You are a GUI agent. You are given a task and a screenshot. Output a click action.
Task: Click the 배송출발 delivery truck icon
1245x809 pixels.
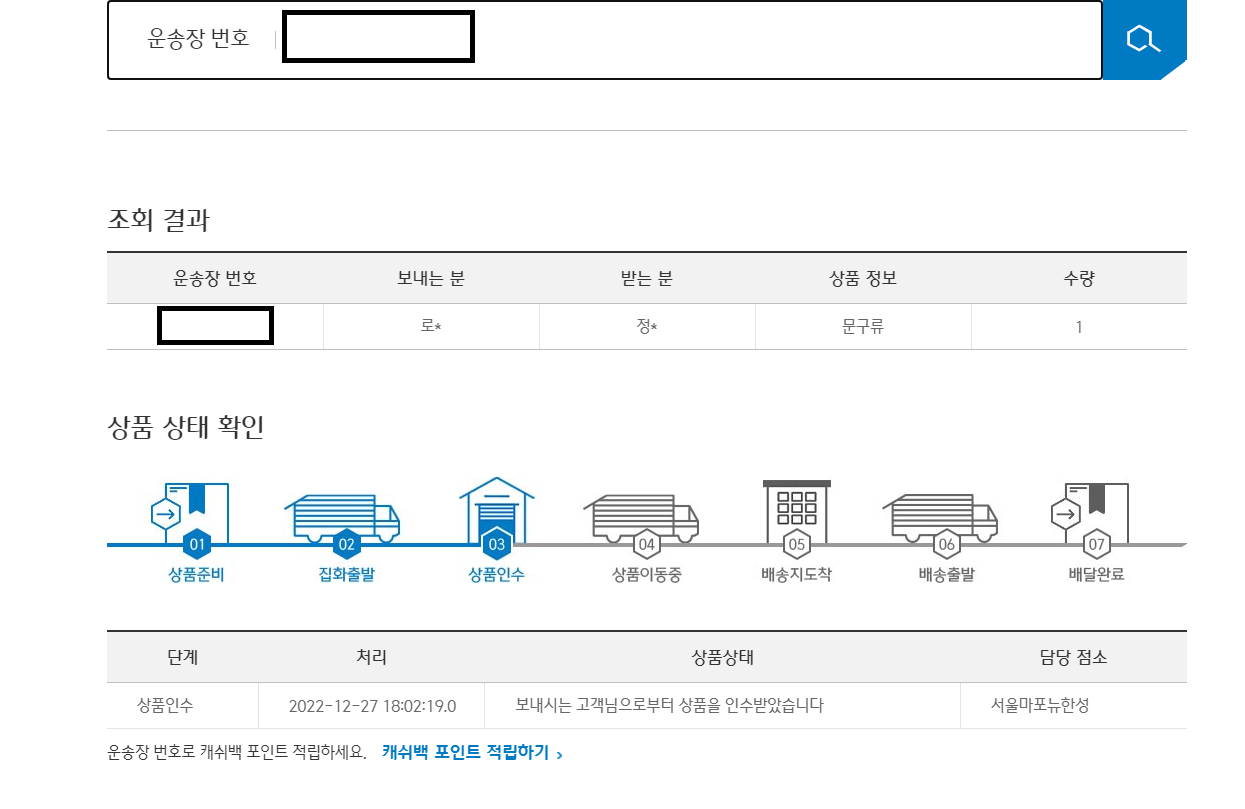coord(940,516)
